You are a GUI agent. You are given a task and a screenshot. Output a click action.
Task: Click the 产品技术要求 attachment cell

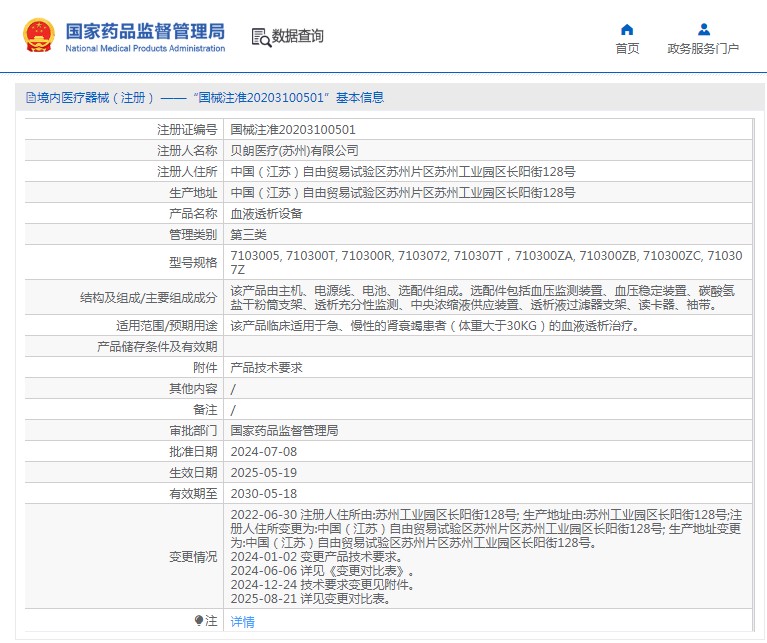266,368
